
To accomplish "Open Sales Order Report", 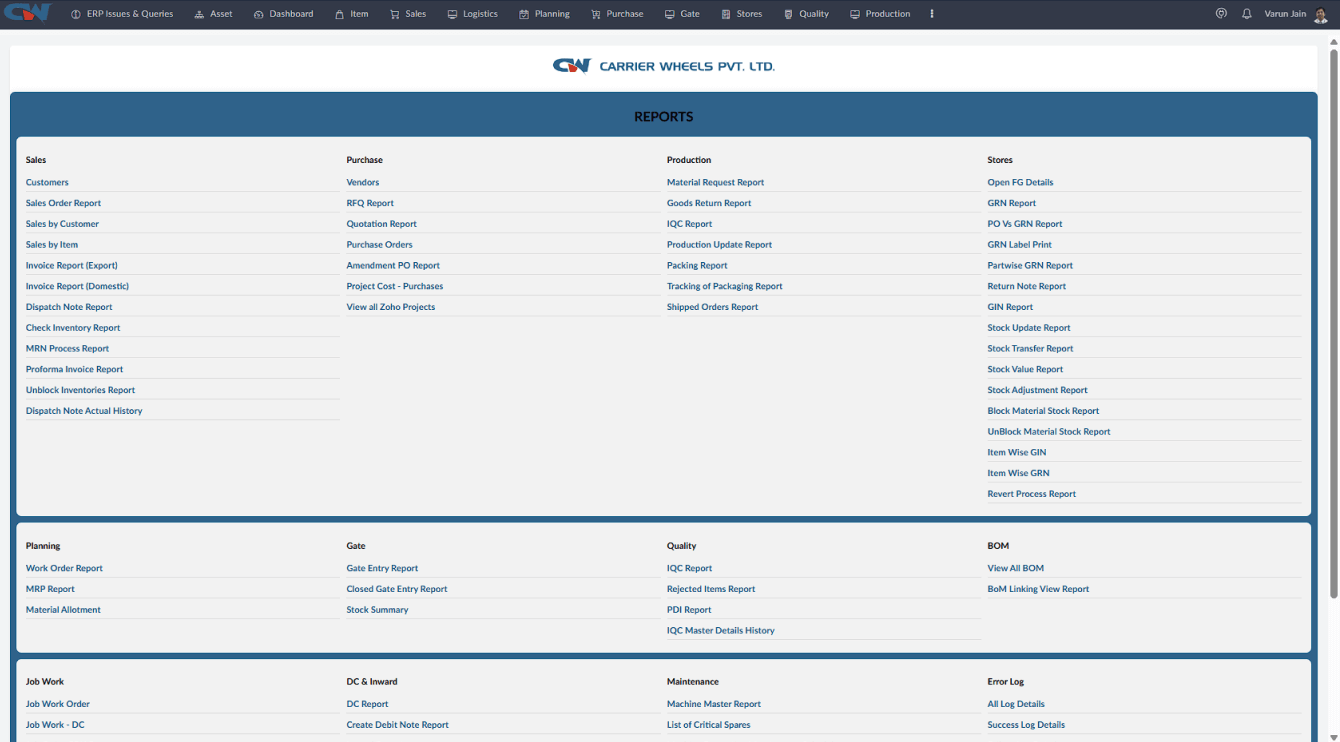I will 63,203.
